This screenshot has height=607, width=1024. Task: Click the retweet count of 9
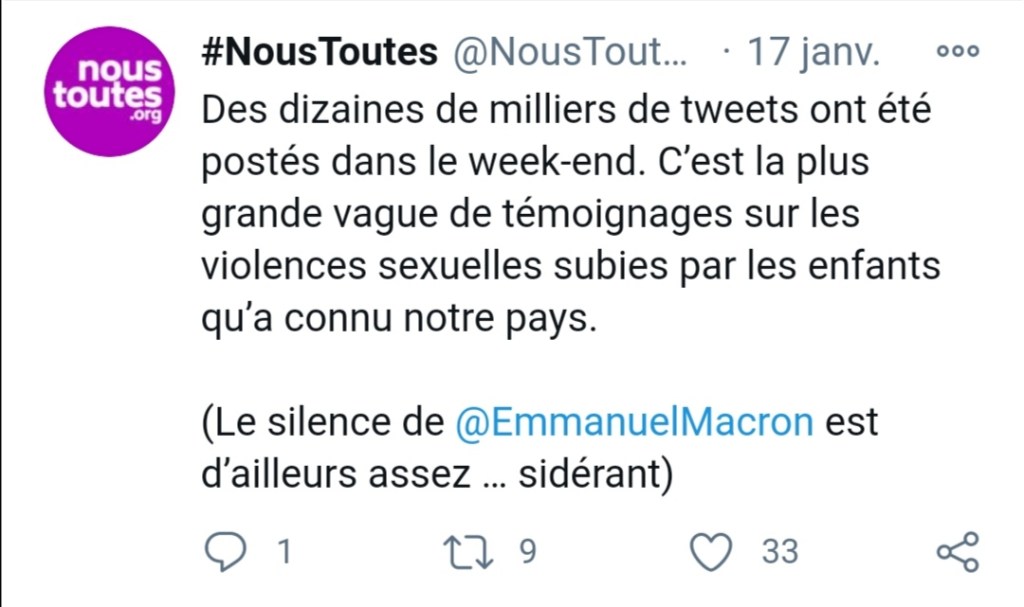pyautogui.click(x=528, y=551)
